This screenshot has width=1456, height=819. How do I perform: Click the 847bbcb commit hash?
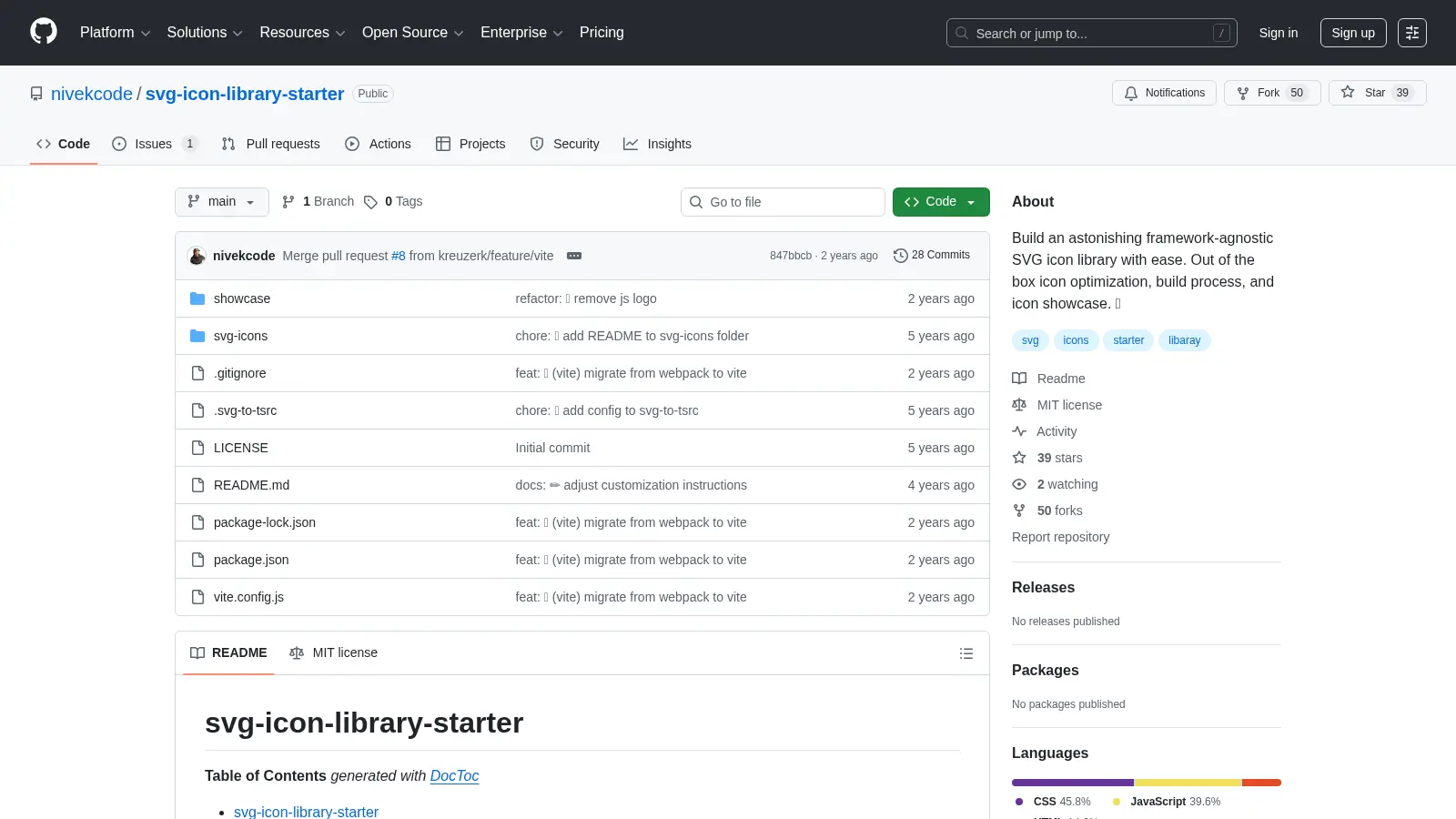791,256
